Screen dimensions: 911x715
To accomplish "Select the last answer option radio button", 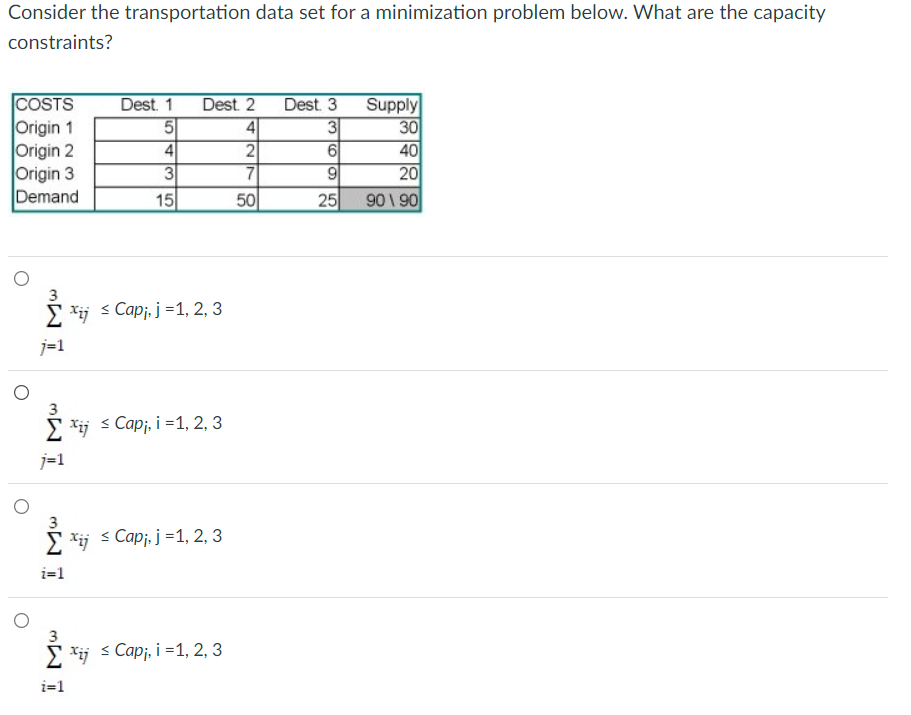I will pyautogui.click(x=21, y=620).
